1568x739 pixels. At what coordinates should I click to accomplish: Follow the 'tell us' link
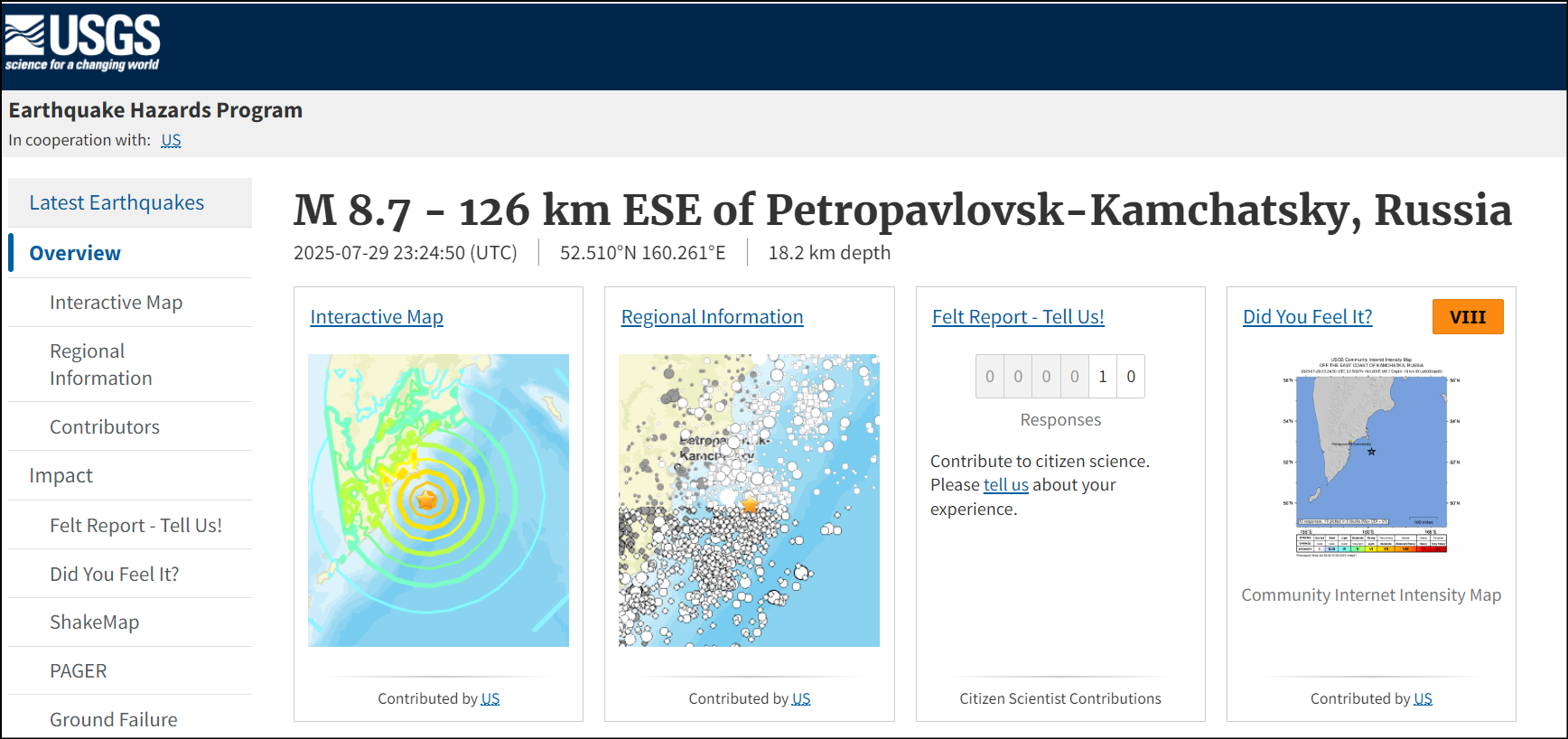[1006, 485]
